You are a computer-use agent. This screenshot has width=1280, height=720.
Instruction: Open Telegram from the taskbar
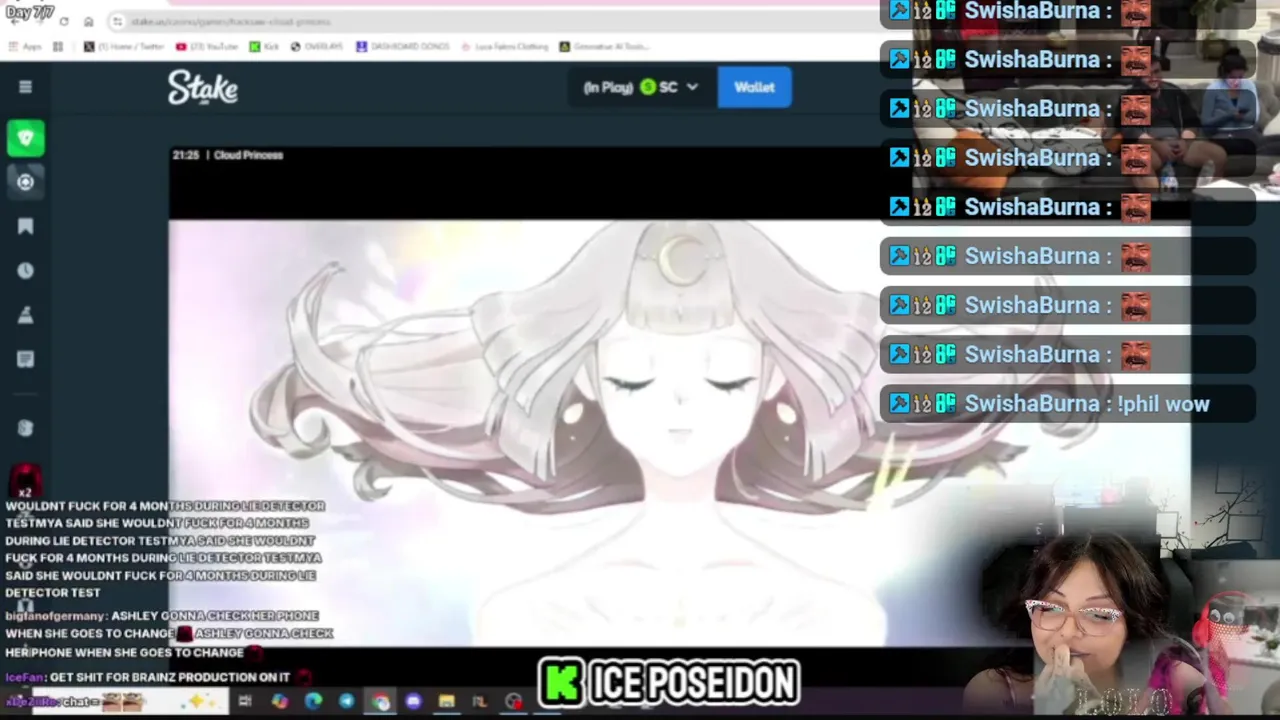point(346,702)
